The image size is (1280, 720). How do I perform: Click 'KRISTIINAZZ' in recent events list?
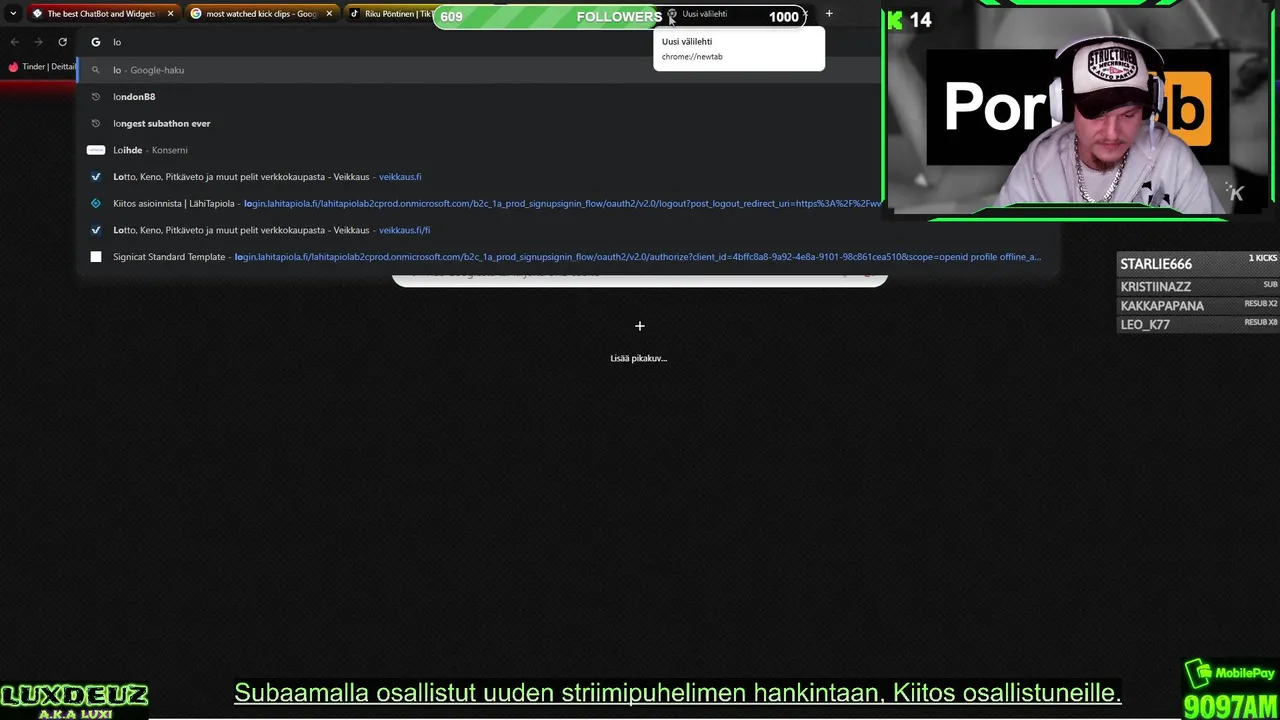(1156, 287)
